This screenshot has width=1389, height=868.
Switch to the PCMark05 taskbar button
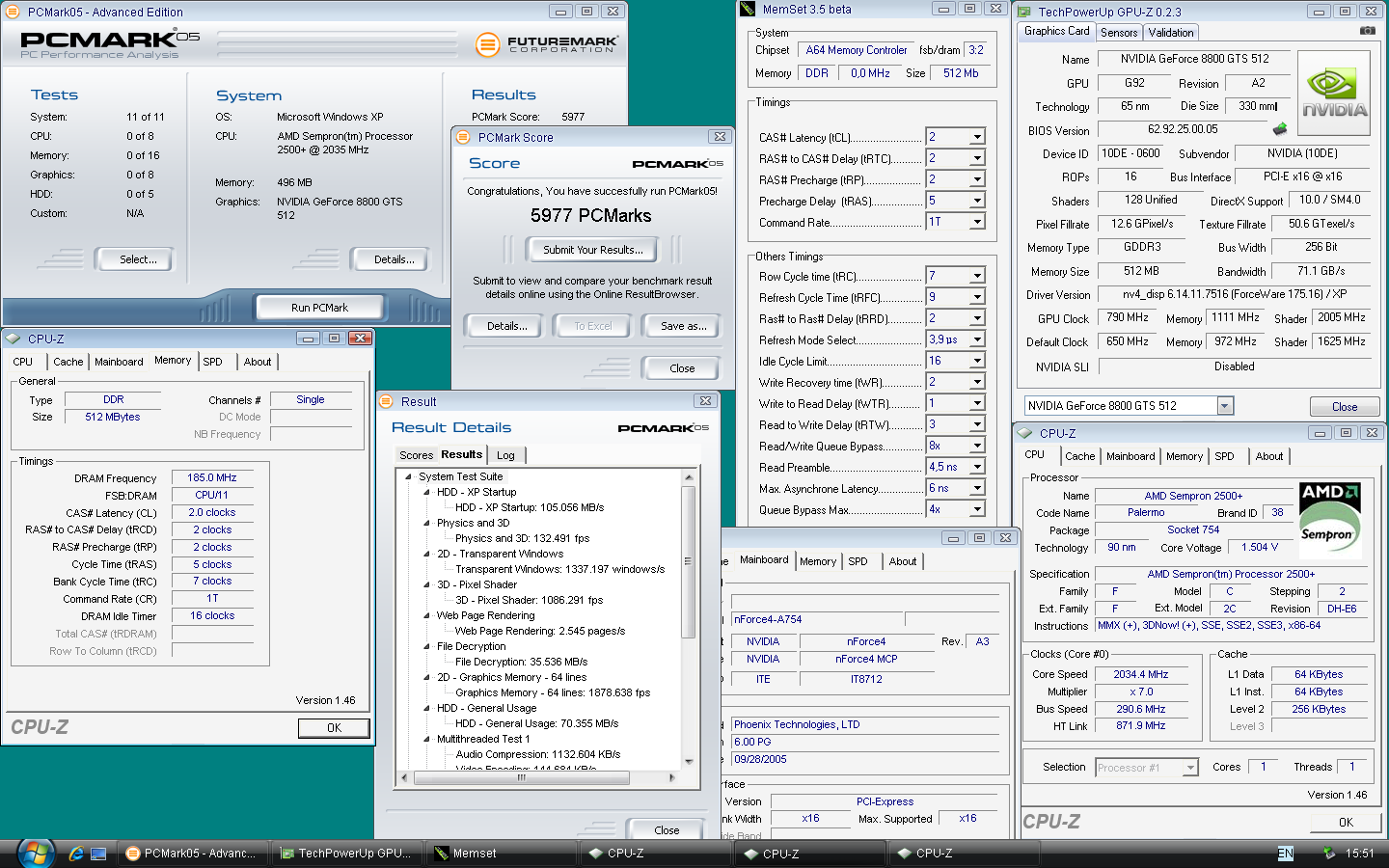coord(192,853)
